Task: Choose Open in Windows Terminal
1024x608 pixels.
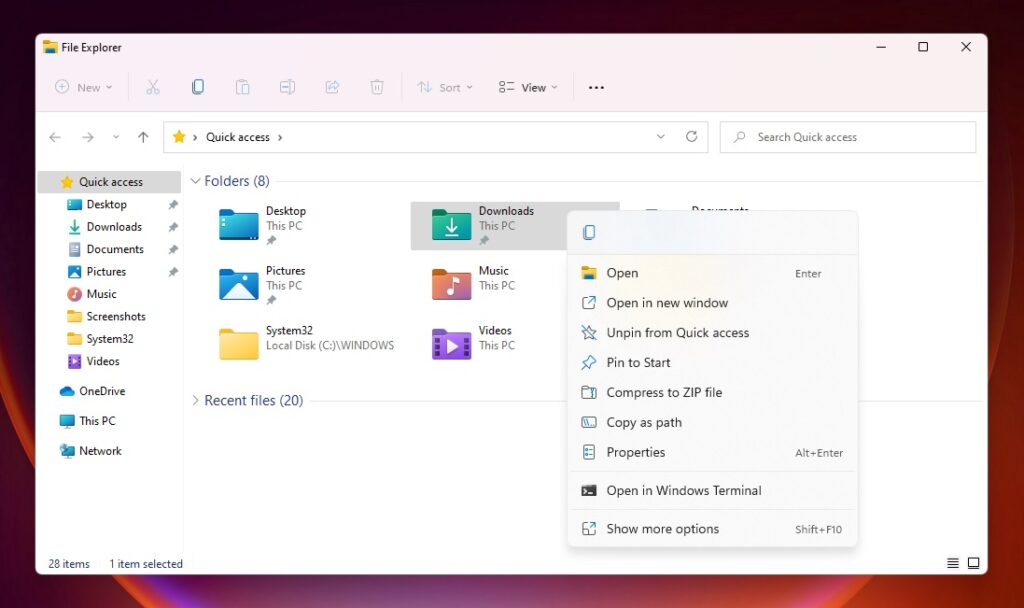Action: [x=685, y=490]
